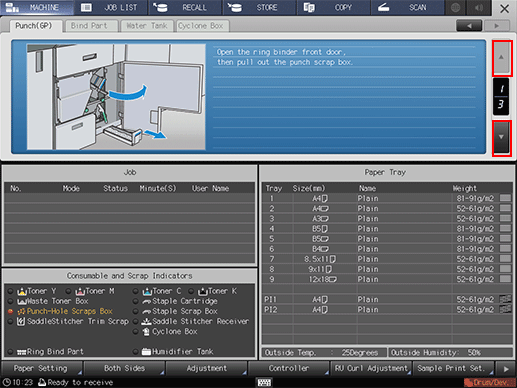Open RU Curl Adjustment
Screen dimensions: 517x388
click(x=371, y=369)
